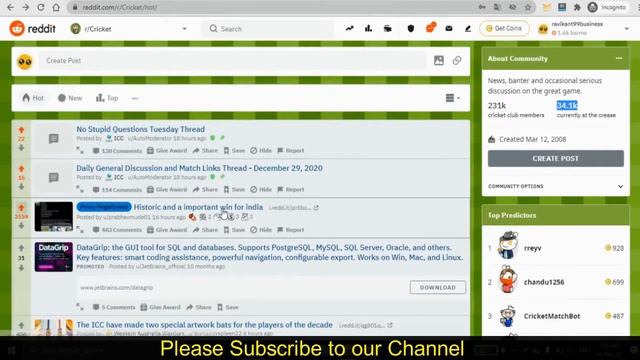Open the All bar chart icon
Screen dimensions: 640x360
368,29
